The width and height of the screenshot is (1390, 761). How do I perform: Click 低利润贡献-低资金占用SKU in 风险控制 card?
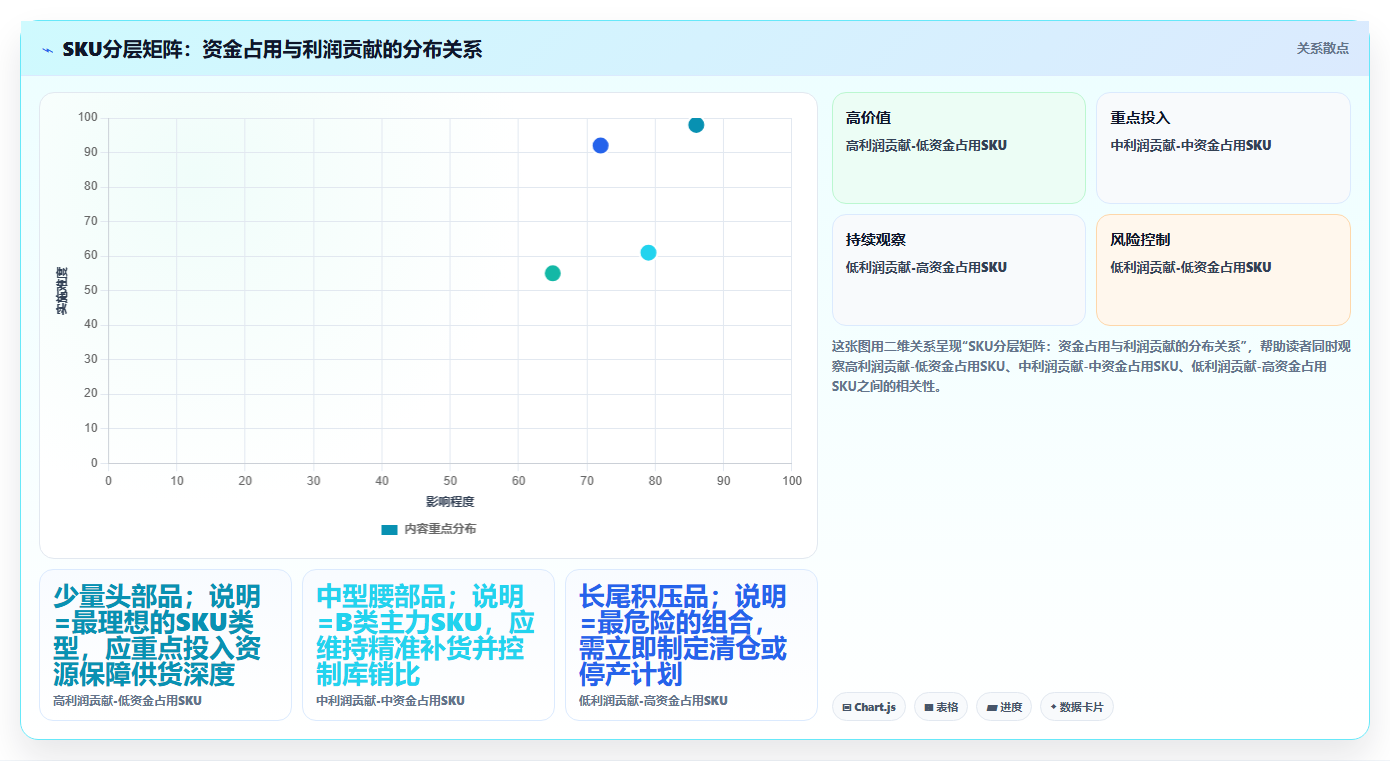tap(1191, 267)
